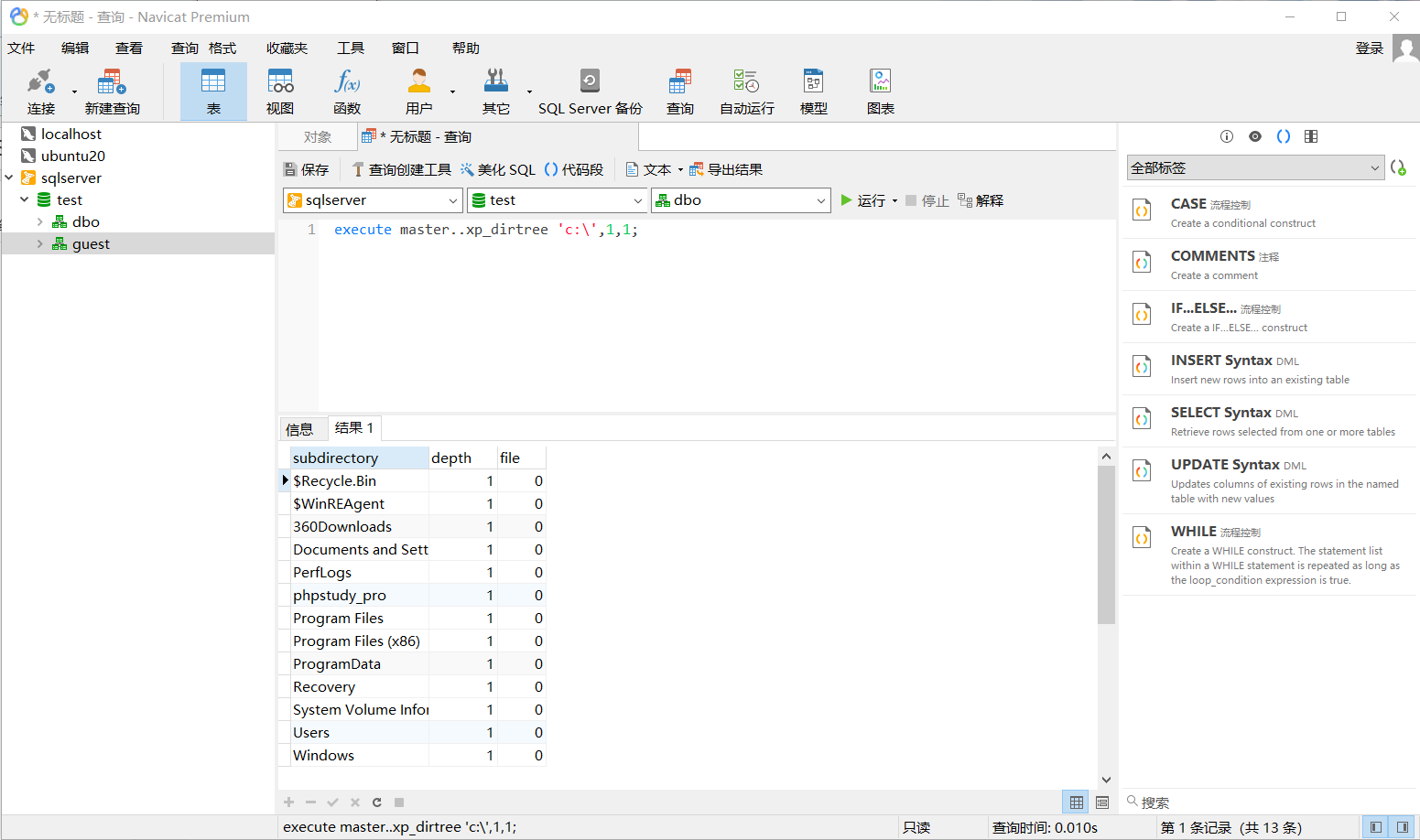The image size is (1420, 840).
Task: Open the all tags filter dropdown
Action: [1255, 167]
